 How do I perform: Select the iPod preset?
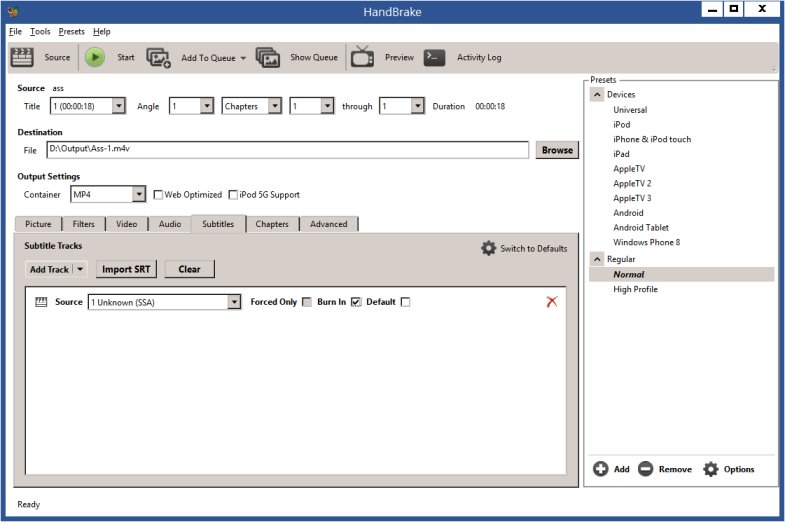622,124
